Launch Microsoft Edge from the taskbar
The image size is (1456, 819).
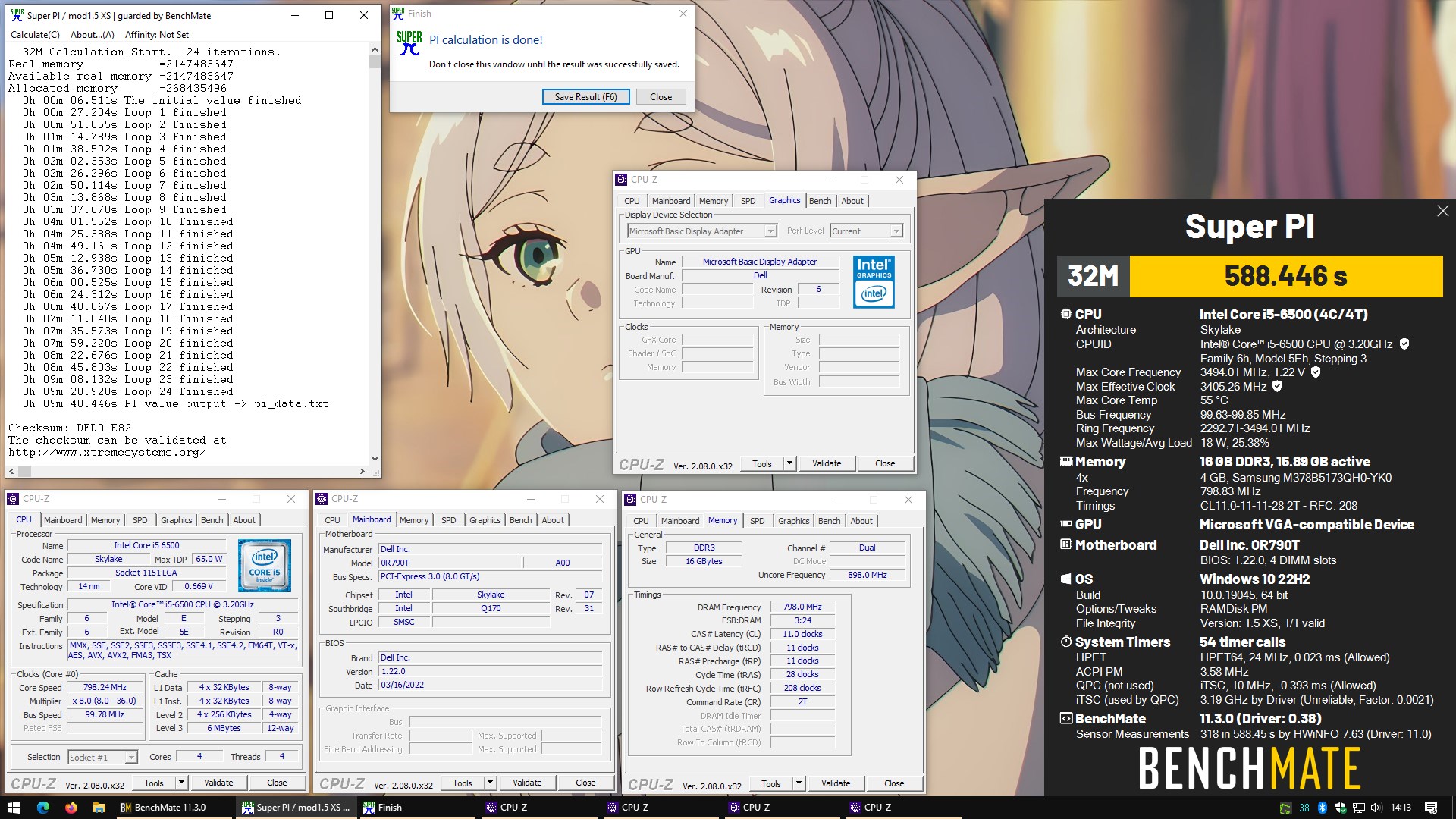point(43,808)
